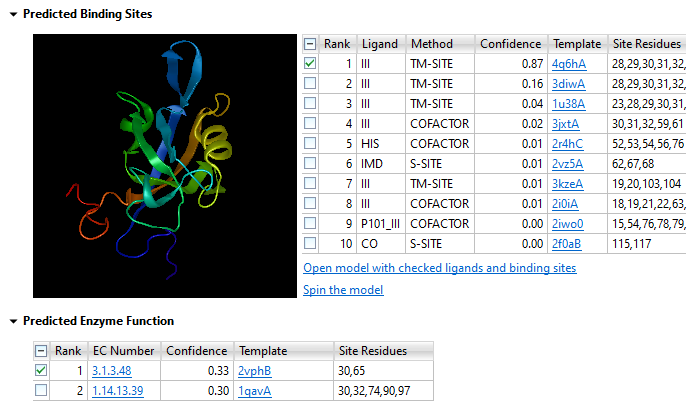This screenshot has width=686, height=401.
Task: Open EC number link 3.1.3.48
Action: click(112, 371)
